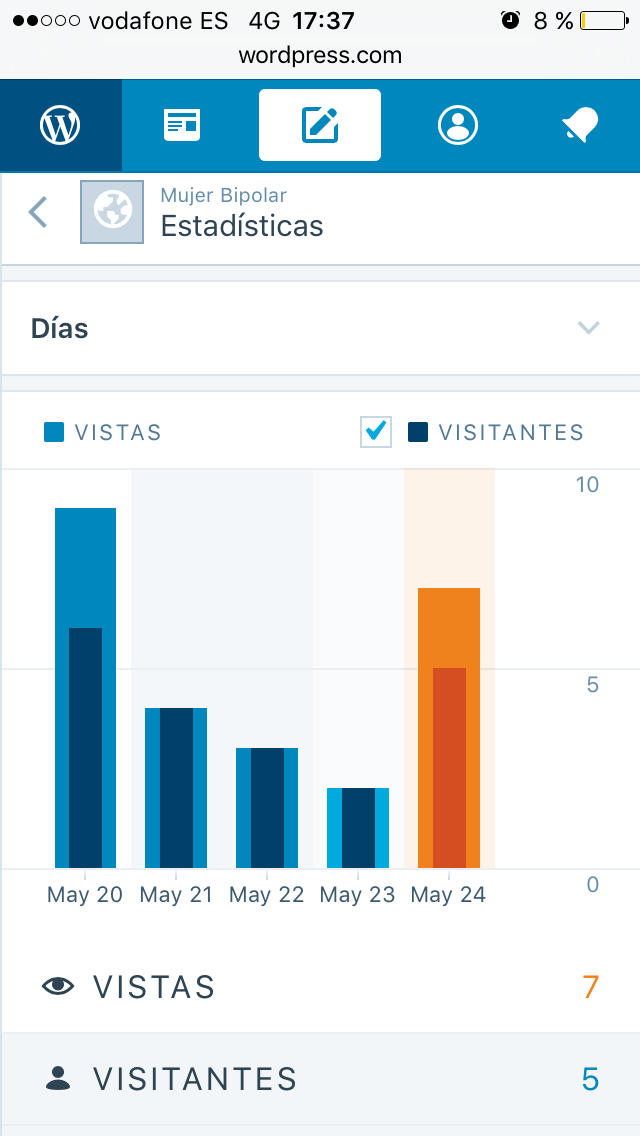Open the profile avatar icon
Viewport: 640px width, 1136px height.
tap(458, 126)
